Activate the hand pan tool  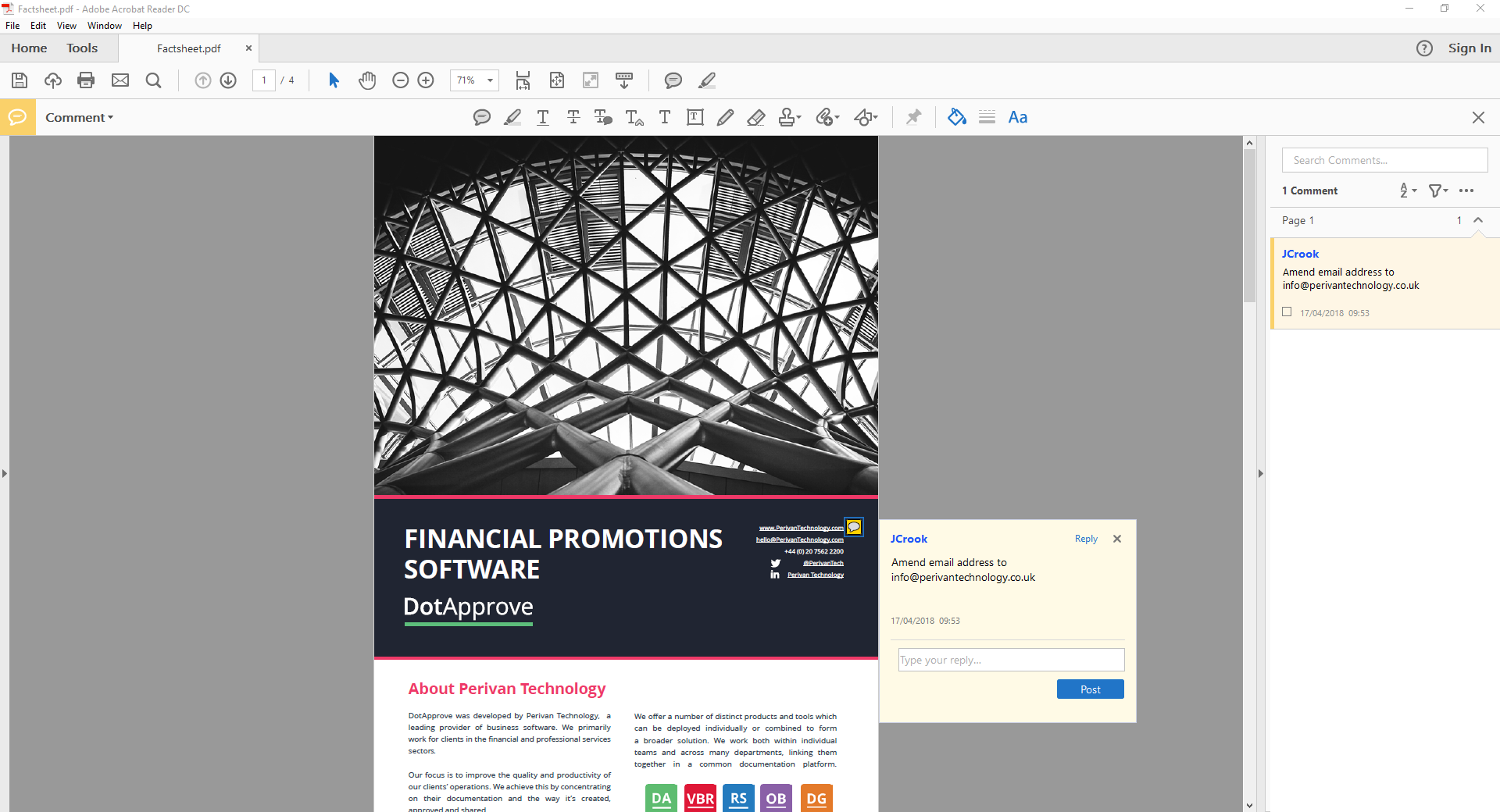coord(367,80)
